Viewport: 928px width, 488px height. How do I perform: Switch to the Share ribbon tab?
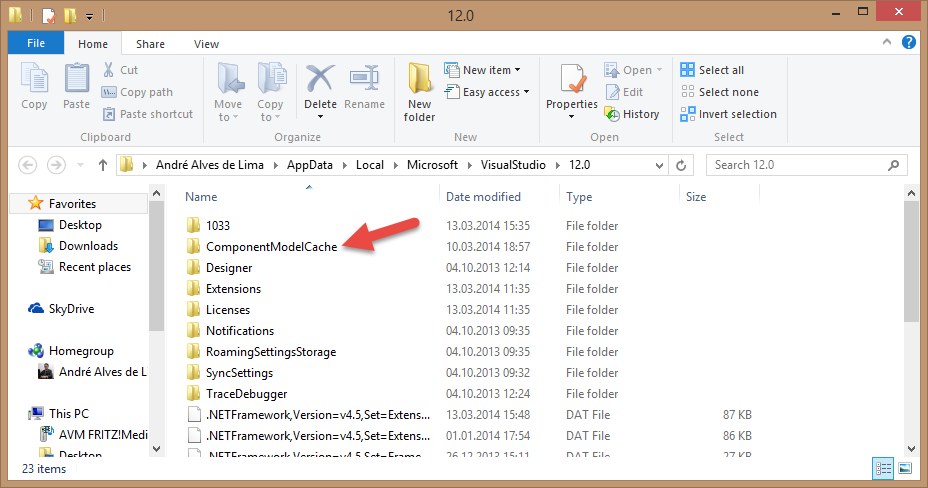150,44
